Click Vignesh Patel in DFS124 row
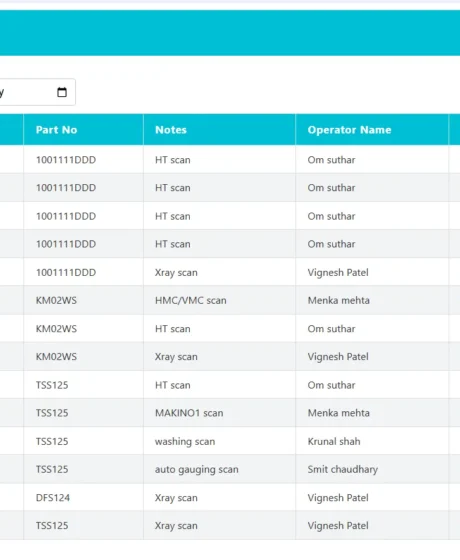The height and width of the screenshot is (560, 460). click(338, 498)
